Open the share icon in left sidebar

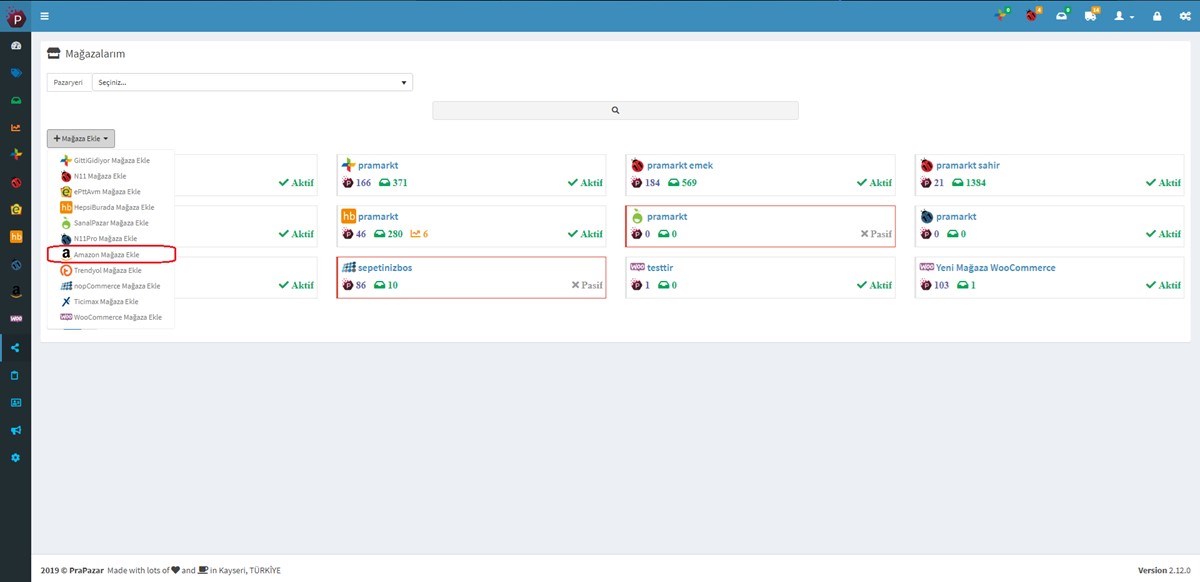(16, 347)
